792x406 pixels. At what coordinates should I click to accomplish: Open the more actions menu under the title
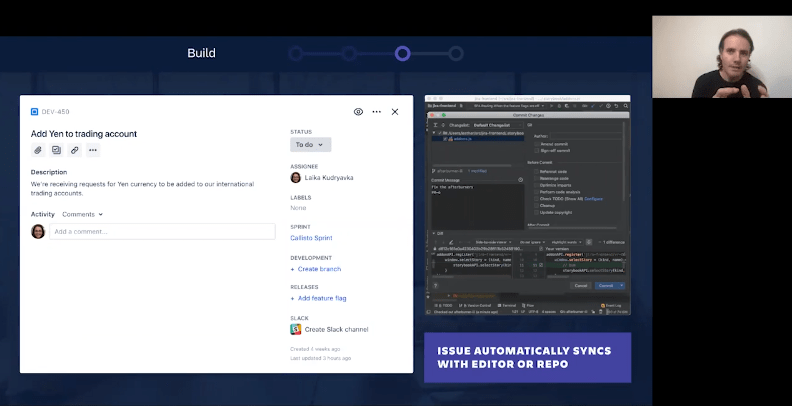[x=93, y=150]
